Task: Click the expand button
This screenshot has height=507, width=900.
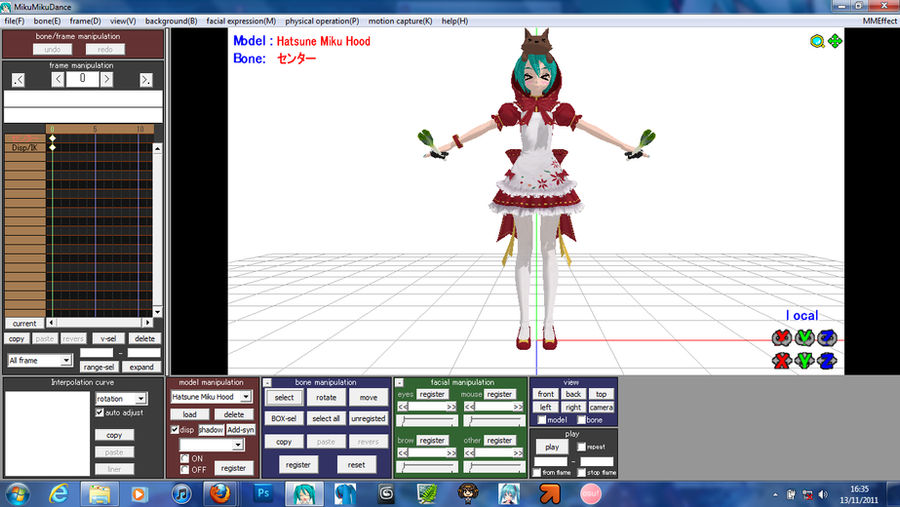Action: pos(141,367)
